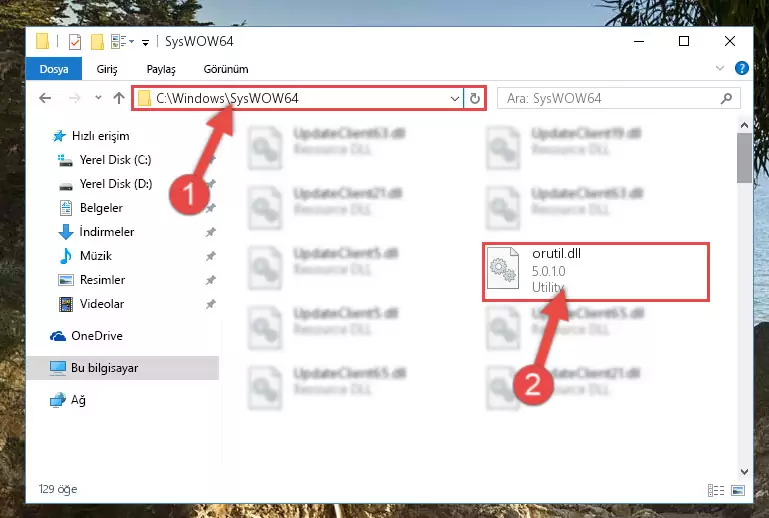This screenshot has width=769, height=518.
Task: Select the orutil.dll file
Action: (596, 271)
